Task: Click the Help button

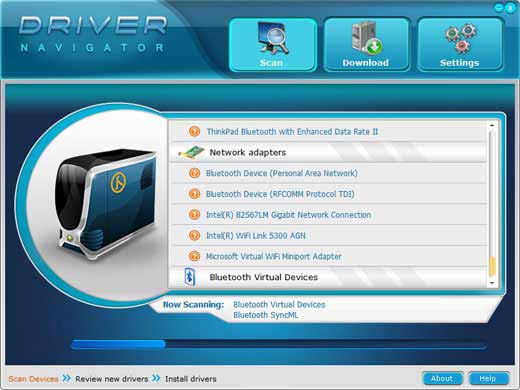Action: (488, 378)
